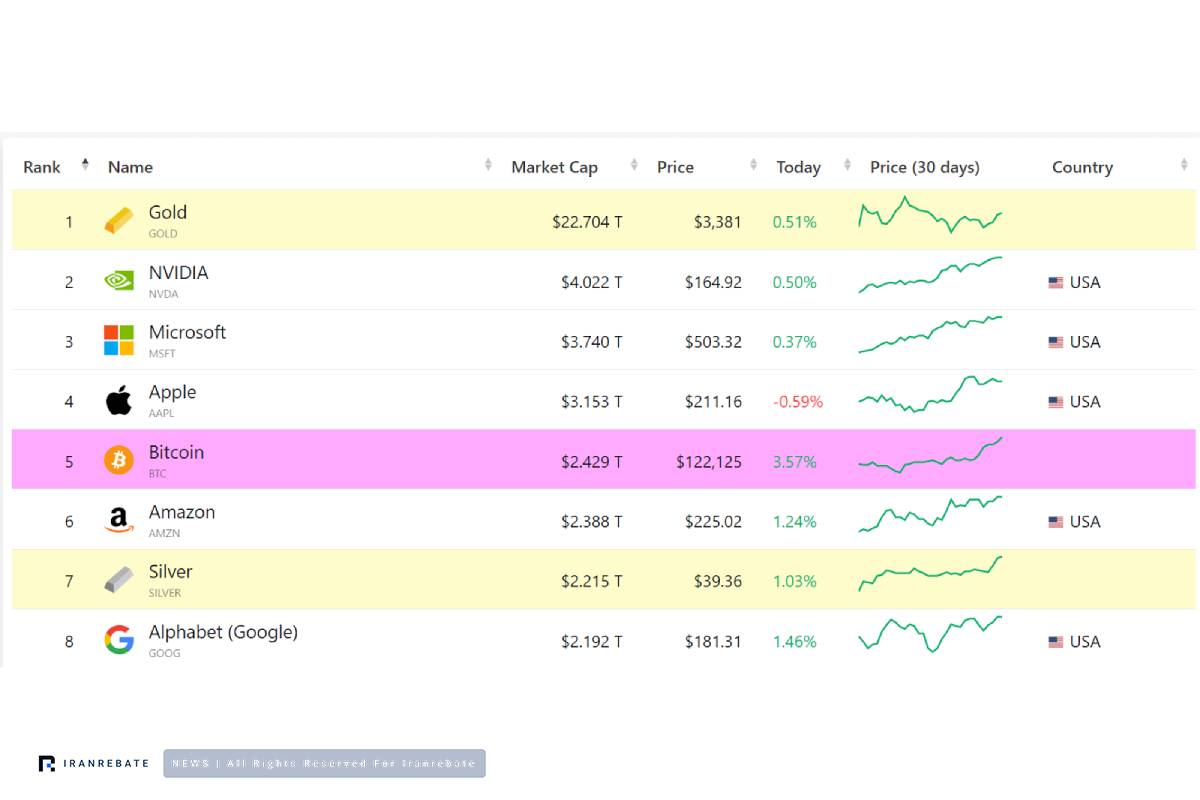Viewport: 1200px width, 800px height.
Task: Click Gold price $3,381
Action: click(718, 222)
